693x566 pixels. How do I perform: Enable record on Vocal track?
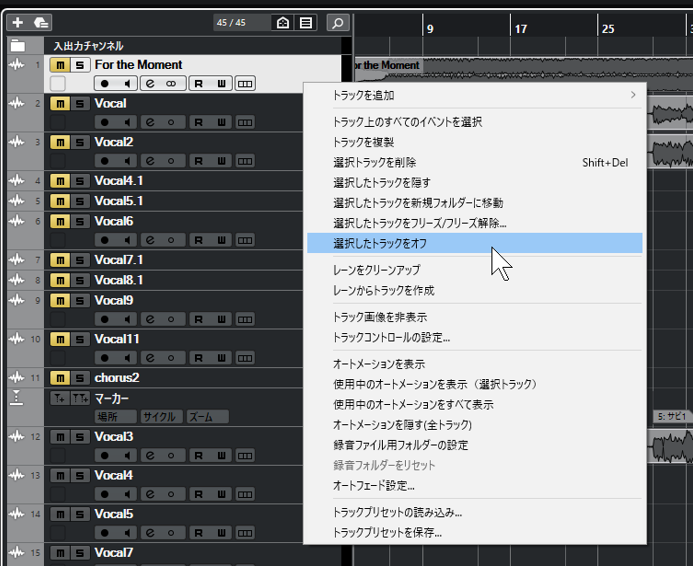point(105,122)
